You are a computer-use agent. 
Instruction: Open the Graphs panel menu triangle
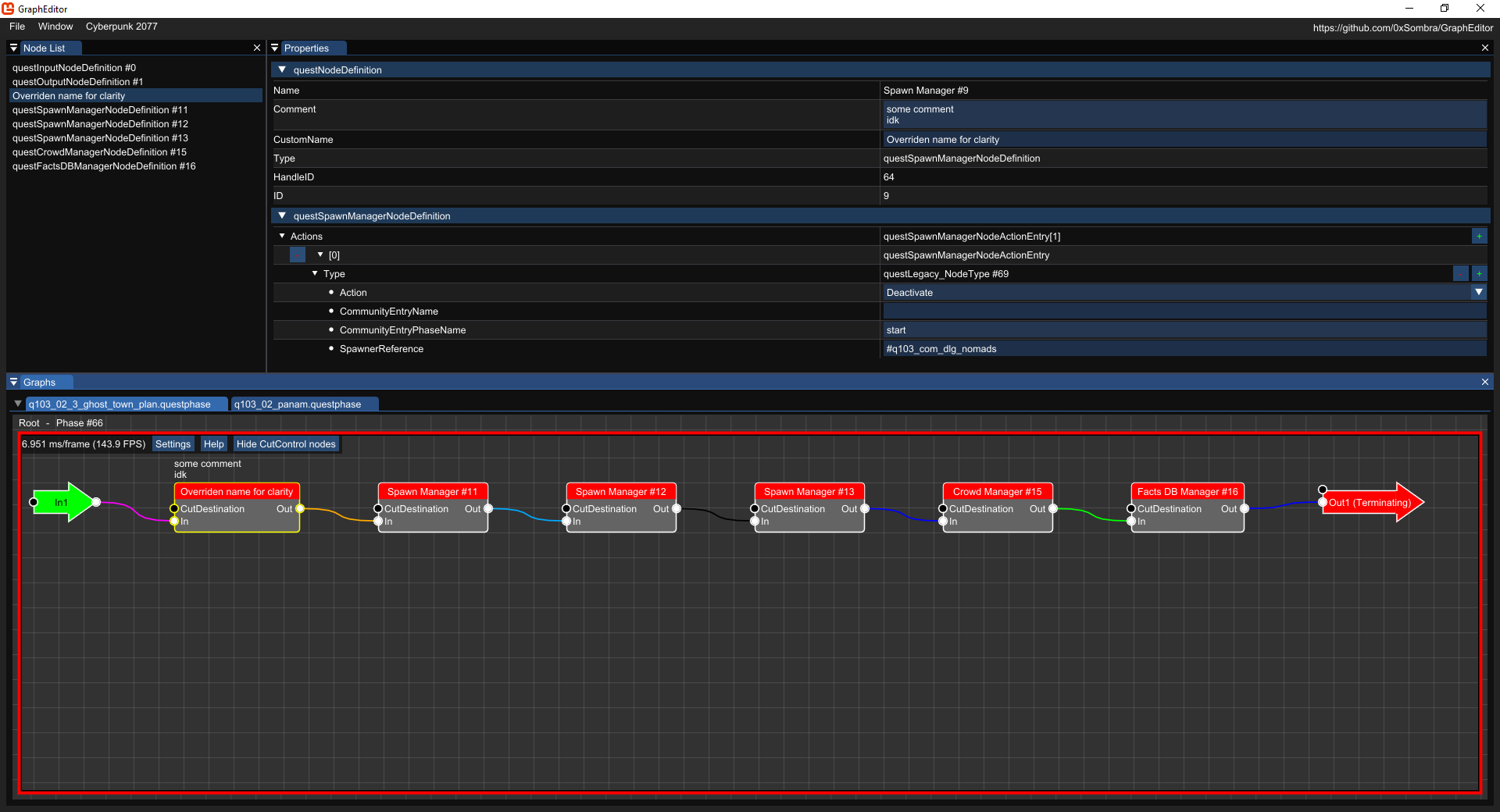coord(13,382)
